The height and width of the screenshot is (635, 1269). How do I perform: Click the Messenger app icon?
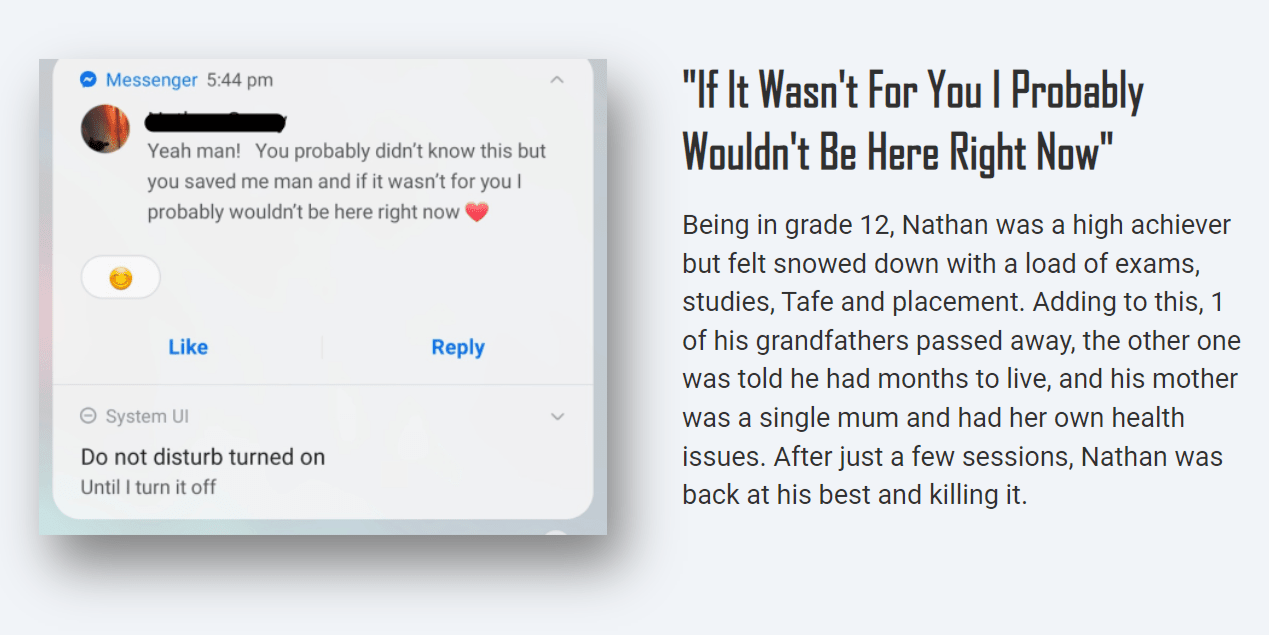coord(89,80)
